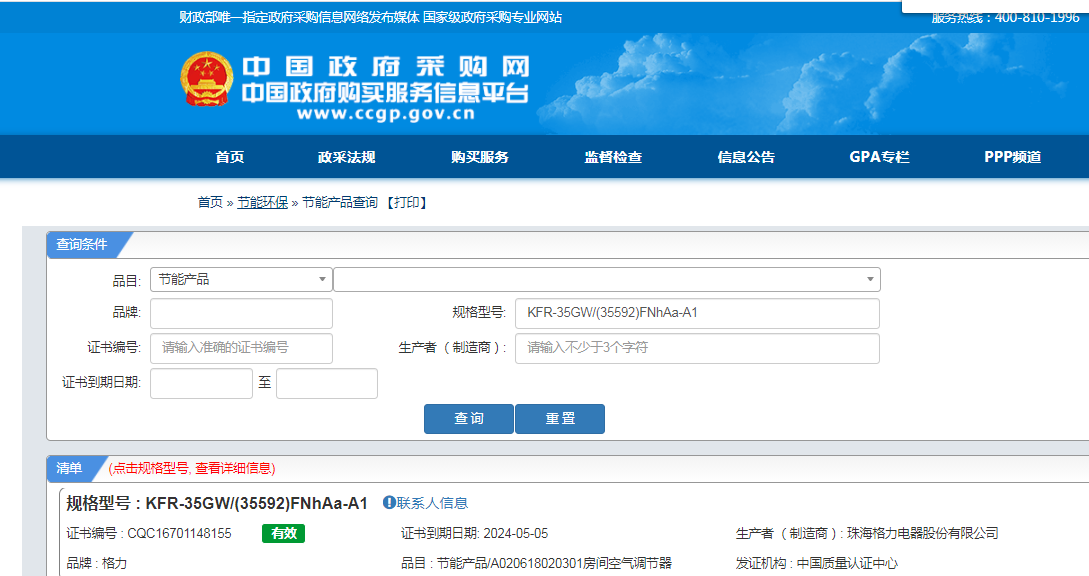Focus the 证书编号 certificate number field
Screen dimensions: 1089x576
pos(241,348)
